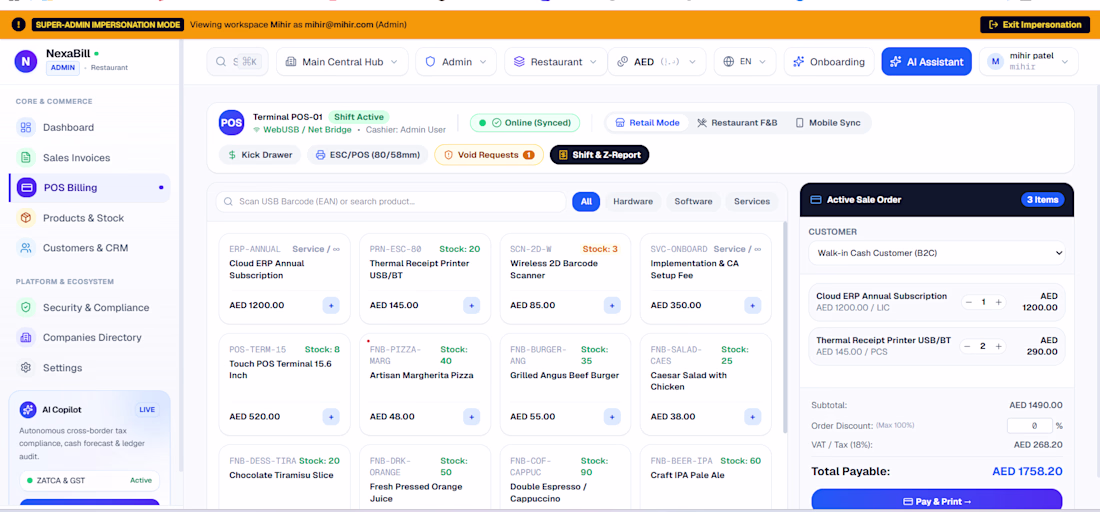The width and height of the screenshot is (1100, 512).
Task: Increase Thermal Receipt Printer quantity in order
Action: [999, 346]
